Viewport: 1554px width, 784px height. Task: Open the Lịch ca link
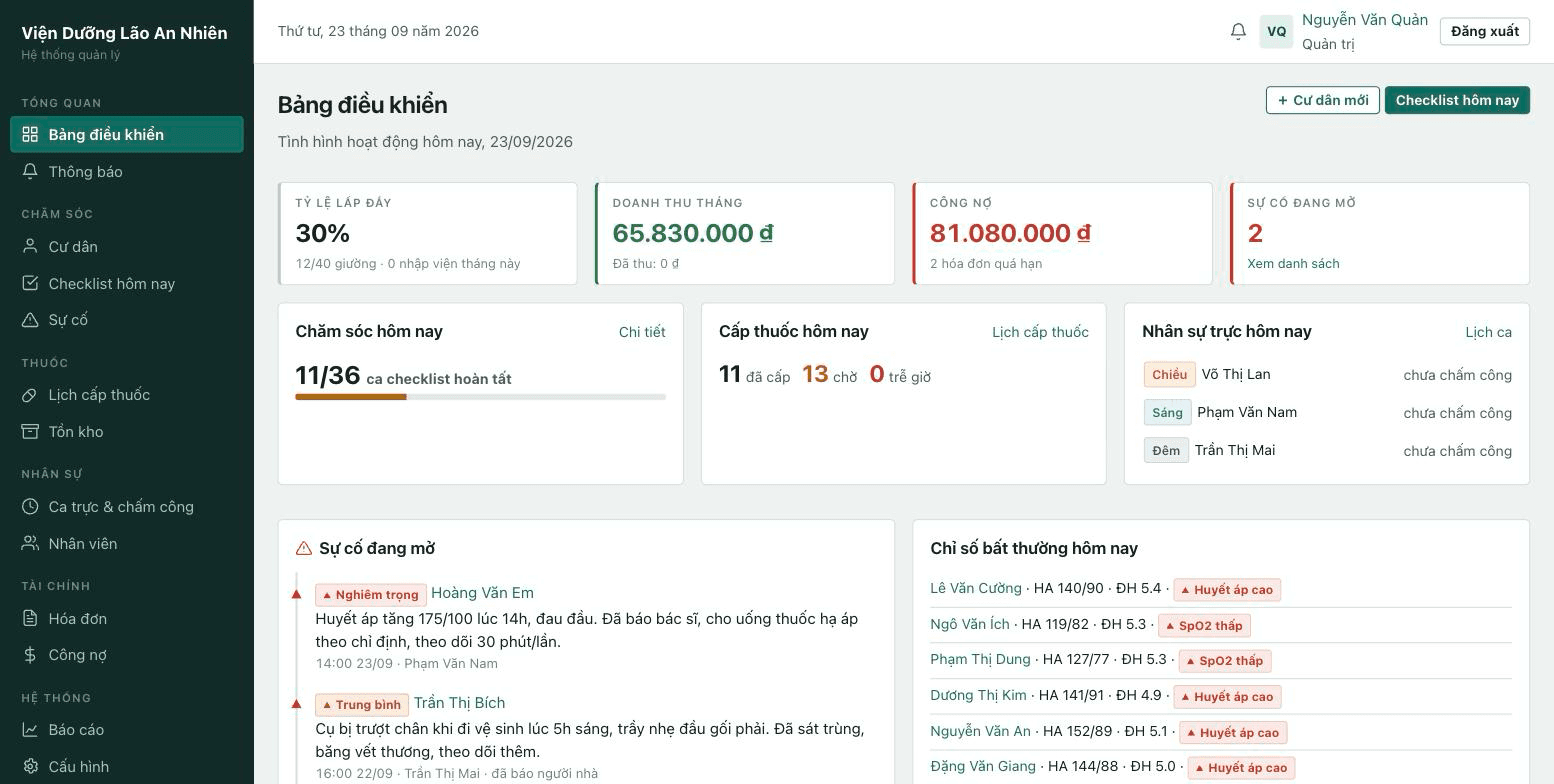(x=1488, y=332)
